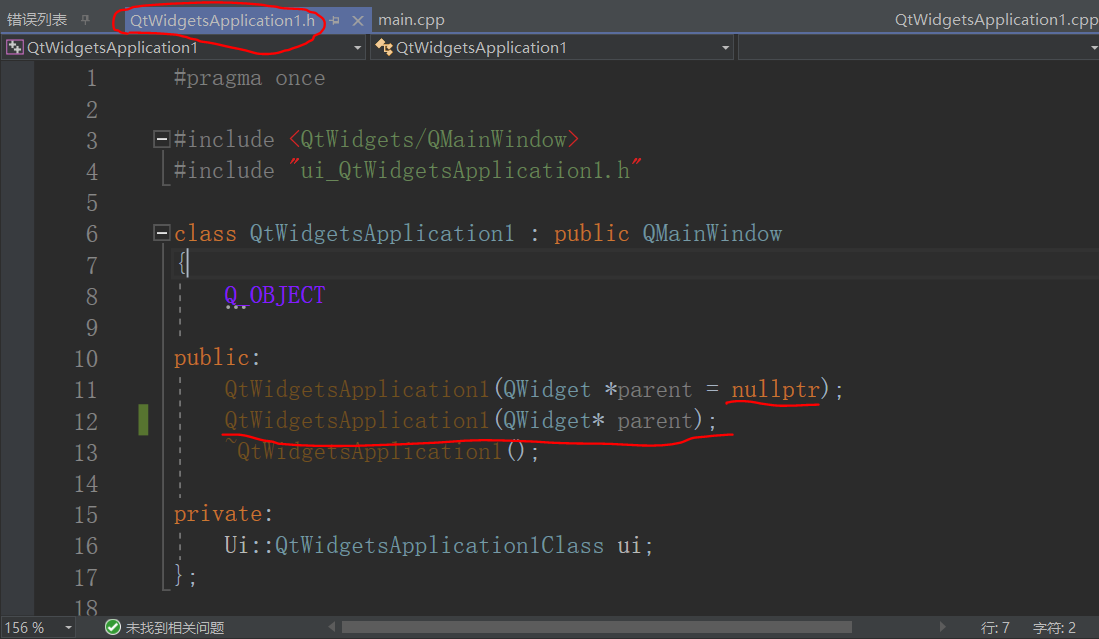Collapse the QtWidgetsApplication1 class at line 6
This screenshot has width=1099, height=639.
coord(161,231)
